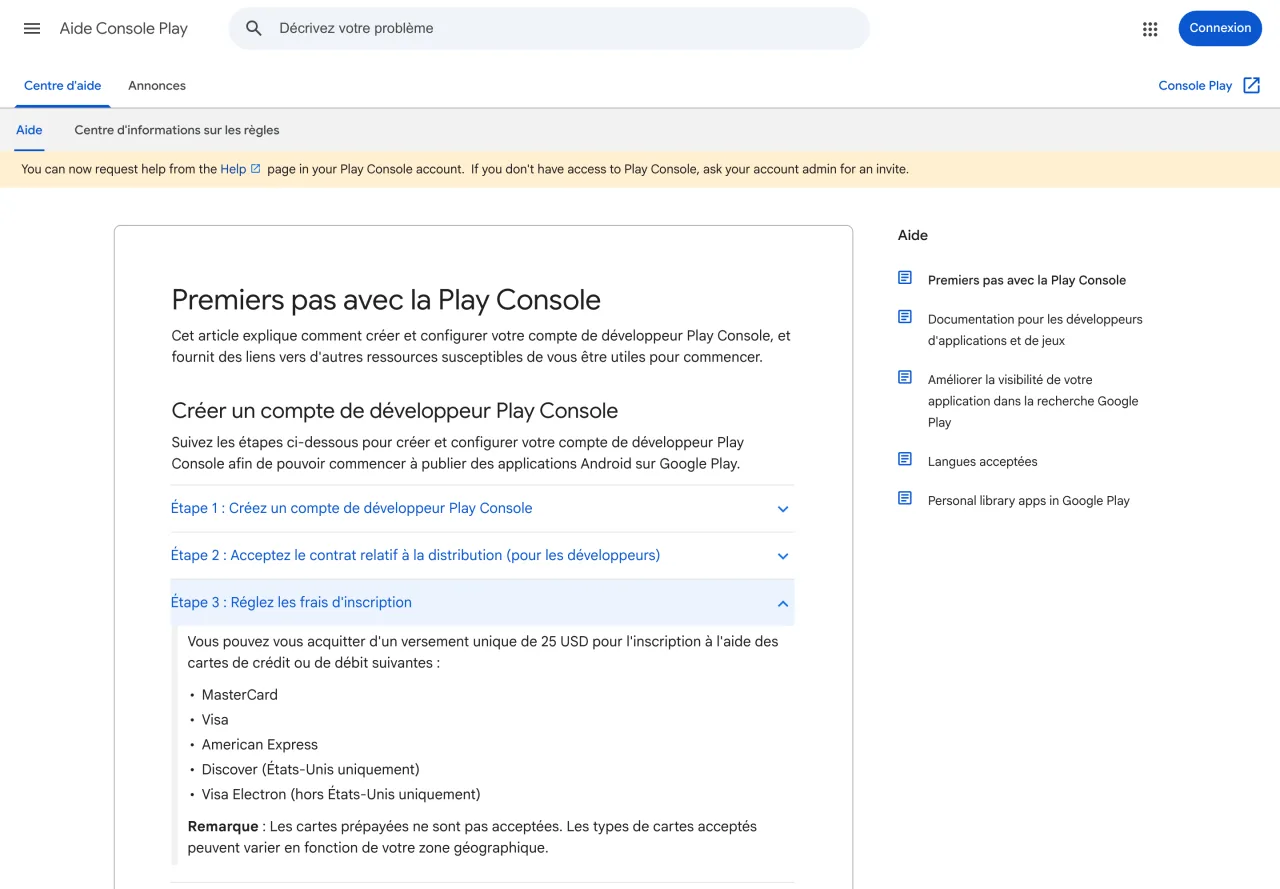Open Étape 1 : Créez un compte section
The height and width of the screenshot is (889, 1280).
click(x=351, y=508)
